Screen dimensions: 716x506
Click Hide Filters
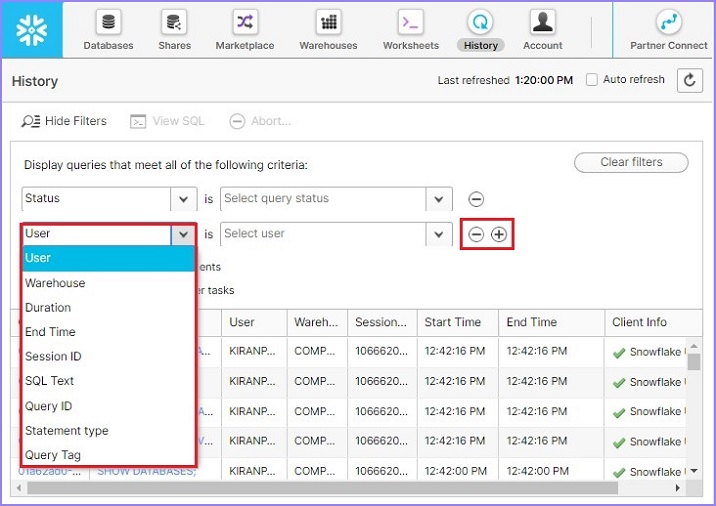(64, 121)
